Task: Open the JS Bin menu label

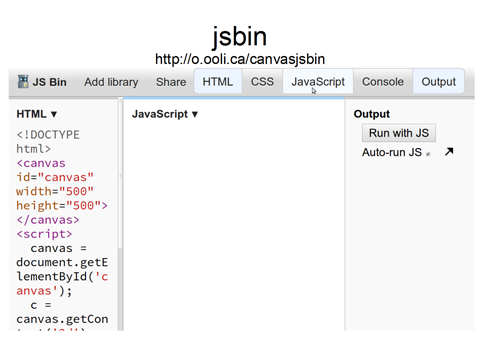Action: coord(49,82)
